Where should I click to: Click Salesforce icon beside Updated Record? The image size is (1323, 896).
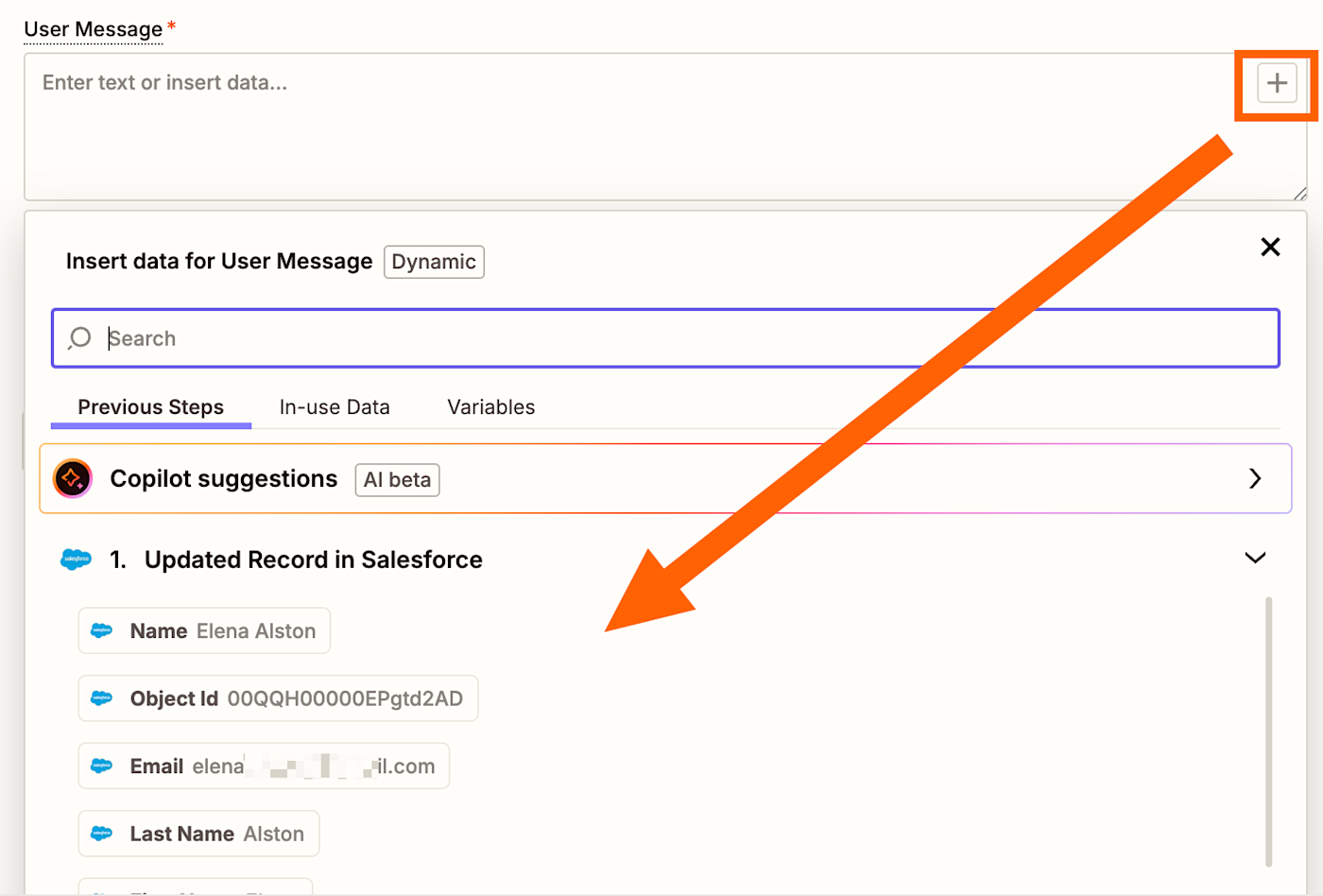[76, 560]
